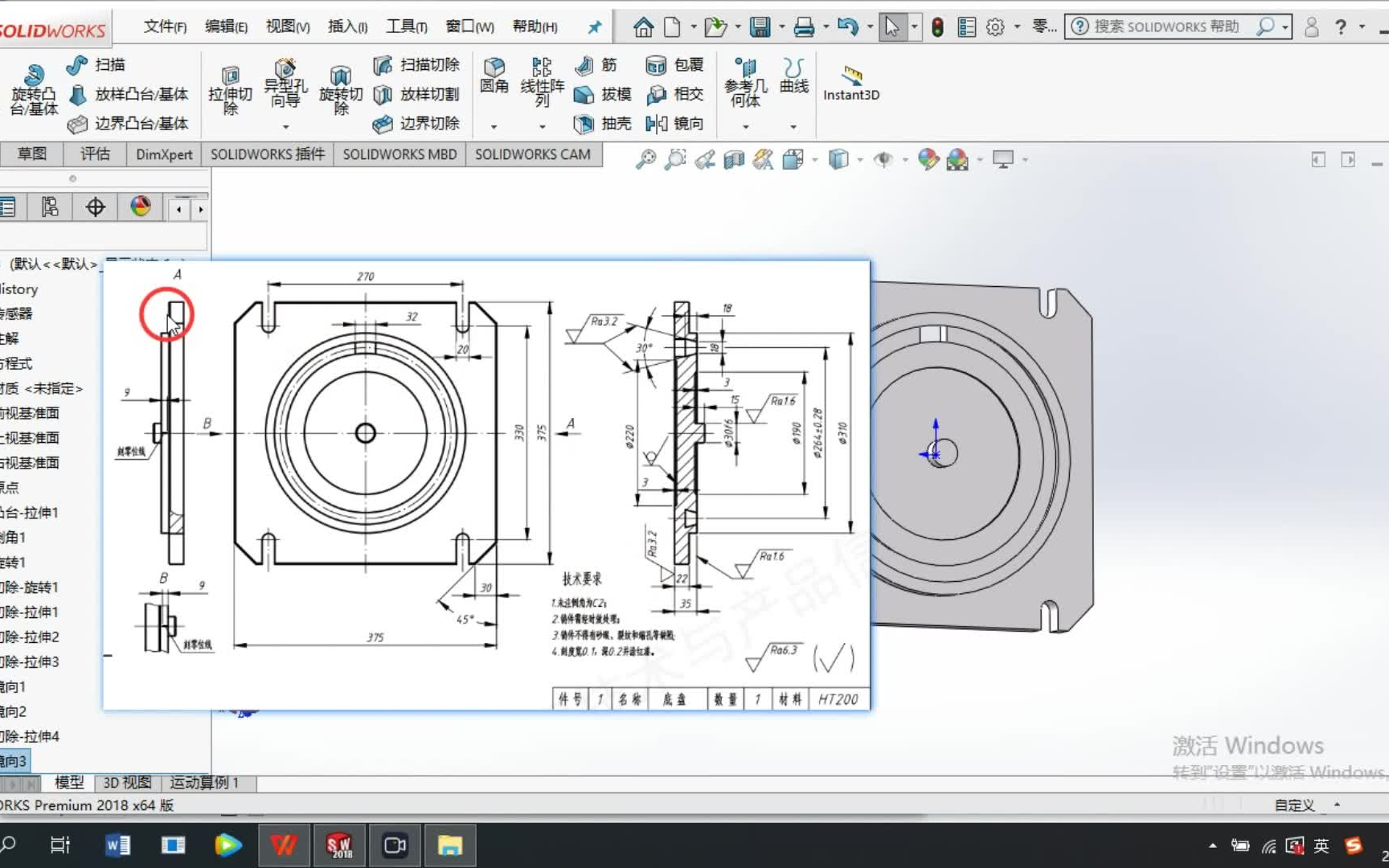Switch to SOLIDWORKS CAM tab
Image resolution: width=1389 pixels, height=868 pixels.
(x=533, y=154)
